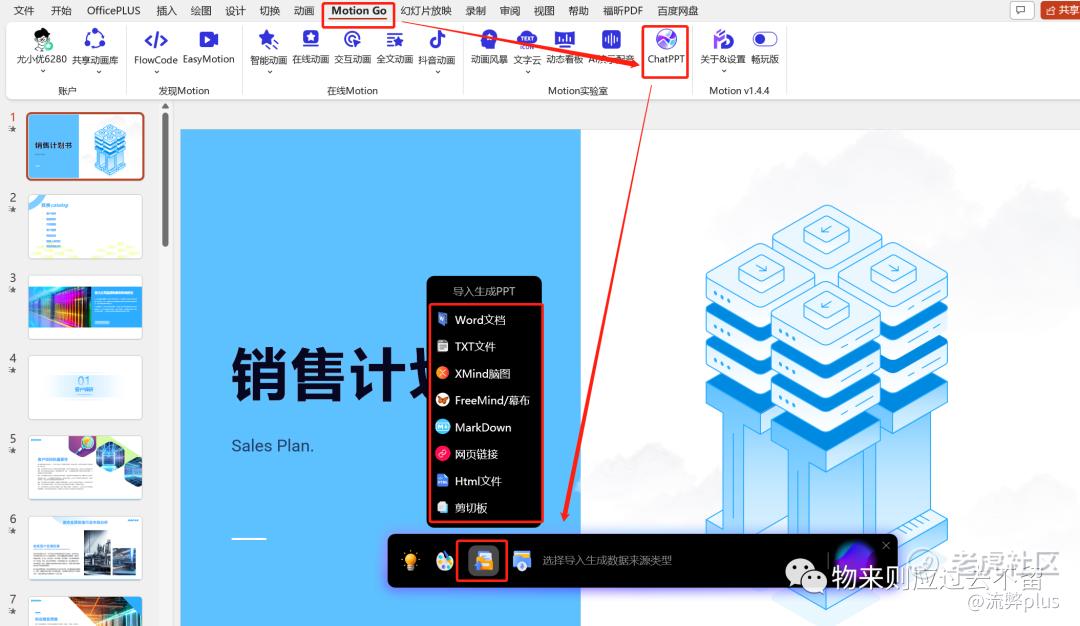Open the 设计 tab

[x=236, y=10]
